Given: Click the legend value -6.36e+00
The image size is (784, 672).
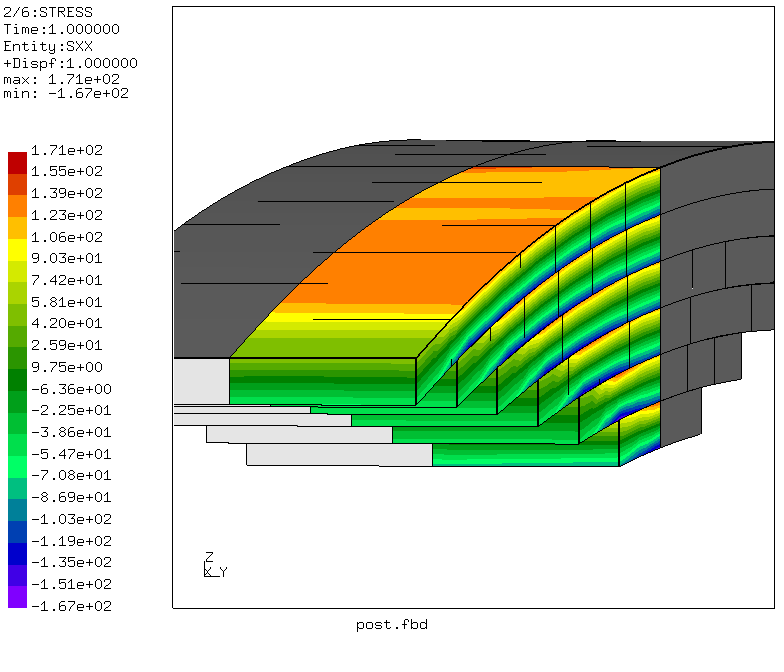Looking at the screenshot, I should point(71,389).
